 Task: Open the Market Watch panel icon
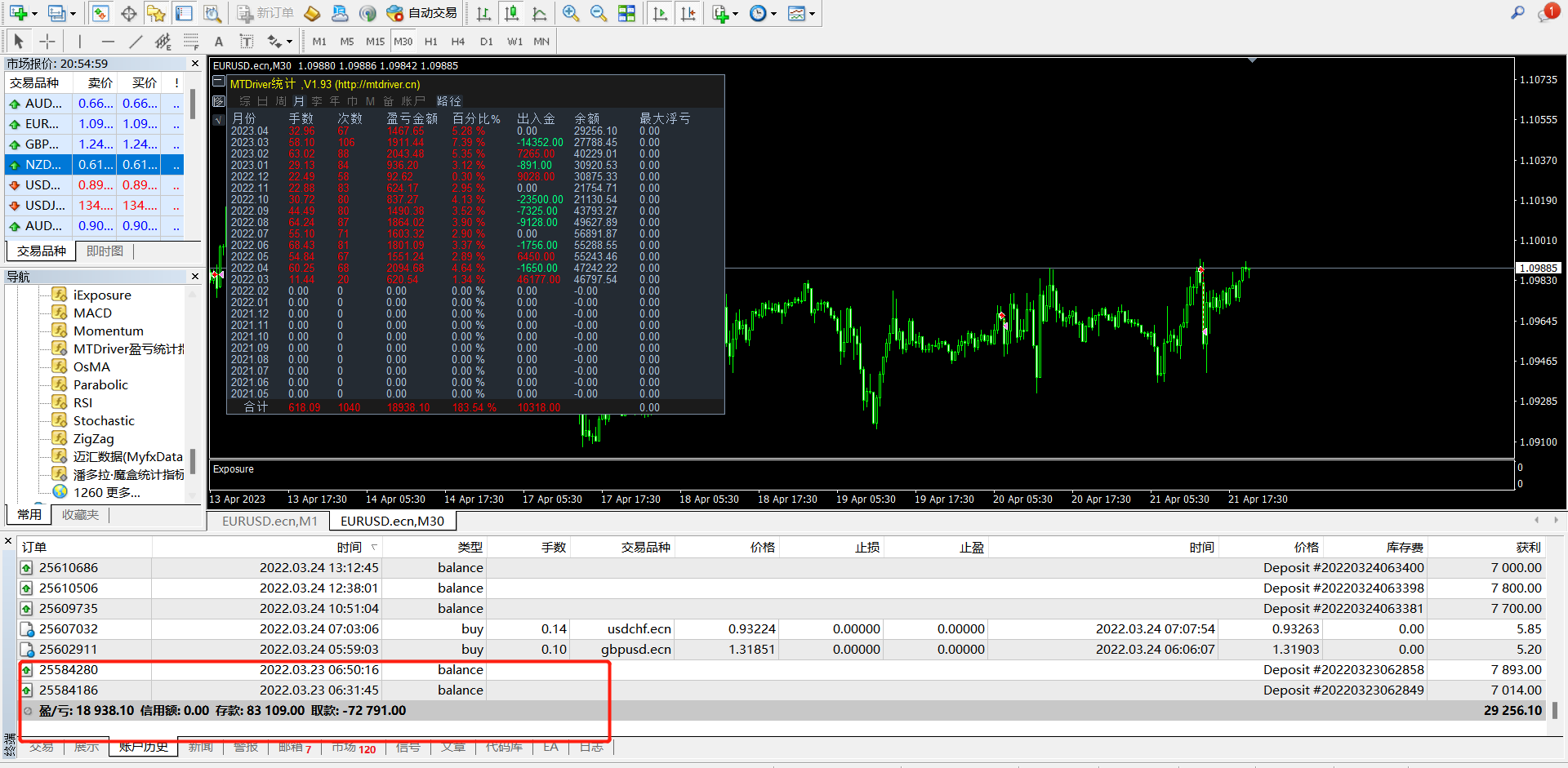100,14
